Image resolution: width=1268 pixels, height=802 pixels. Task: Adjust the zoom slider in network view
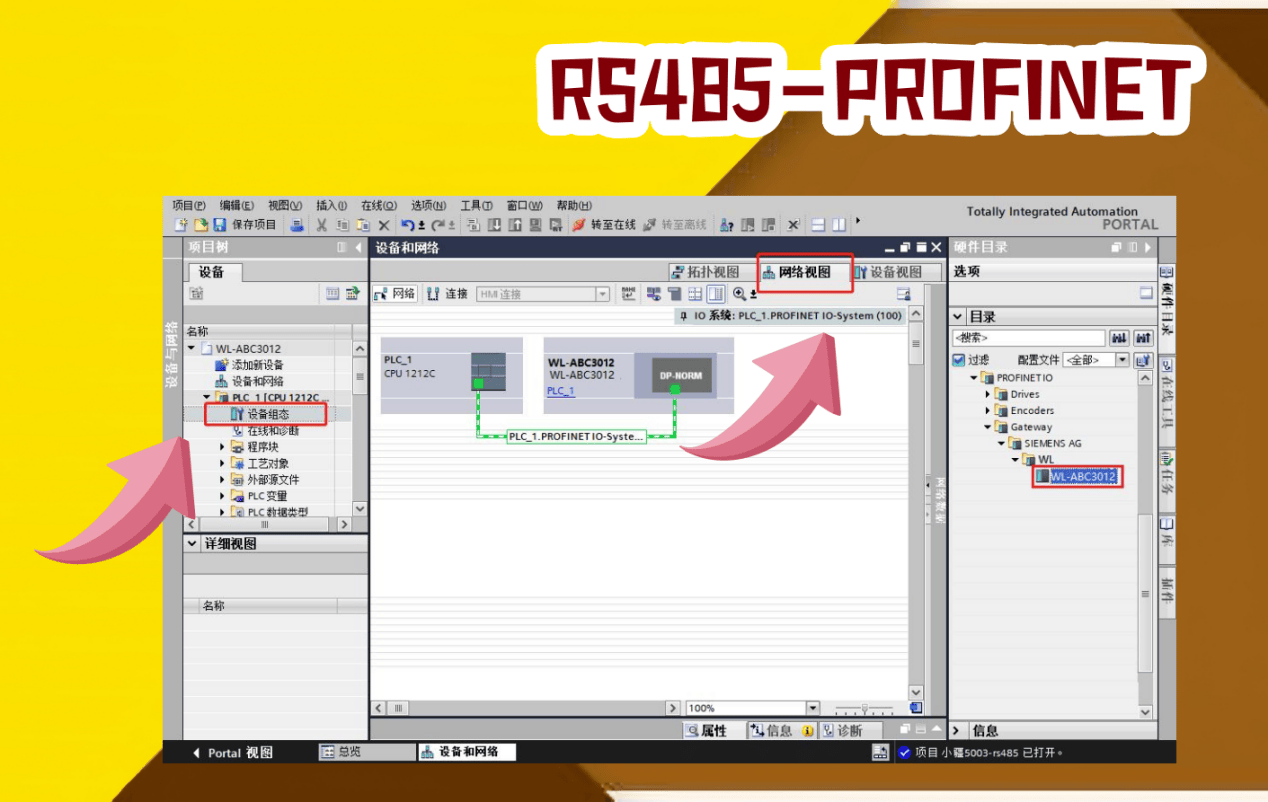865,708
